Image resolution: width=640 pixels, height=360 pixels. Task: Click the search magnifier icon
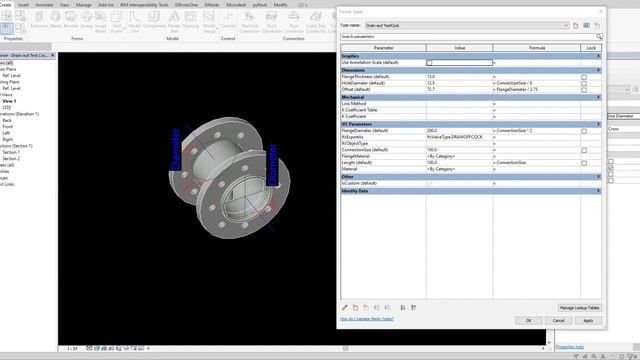(x=599, y=37)
